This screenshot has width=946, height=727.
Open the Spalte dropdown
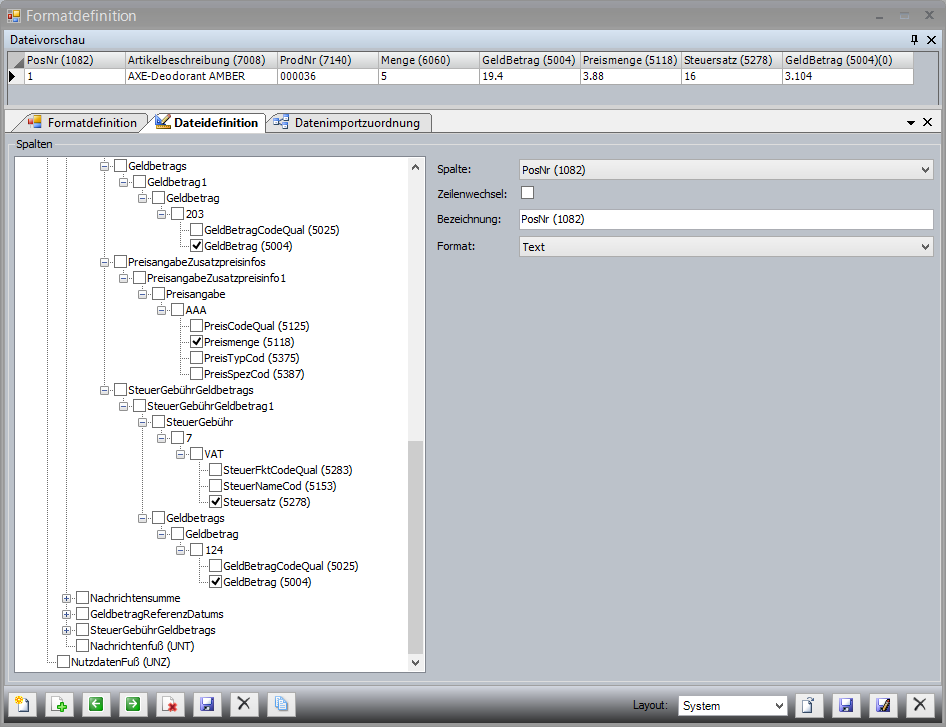point(726,170)
